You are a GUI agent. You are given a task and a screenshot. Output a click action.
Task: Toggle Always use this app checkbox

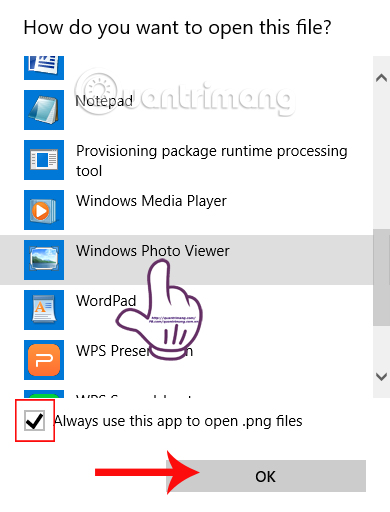[x=35, y=420]
